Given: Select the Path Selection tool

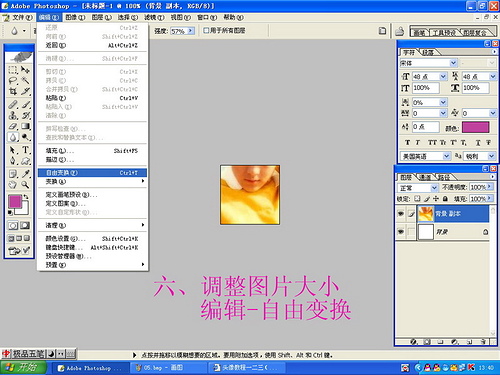Looking at the screenshot, I should (13, 150).
